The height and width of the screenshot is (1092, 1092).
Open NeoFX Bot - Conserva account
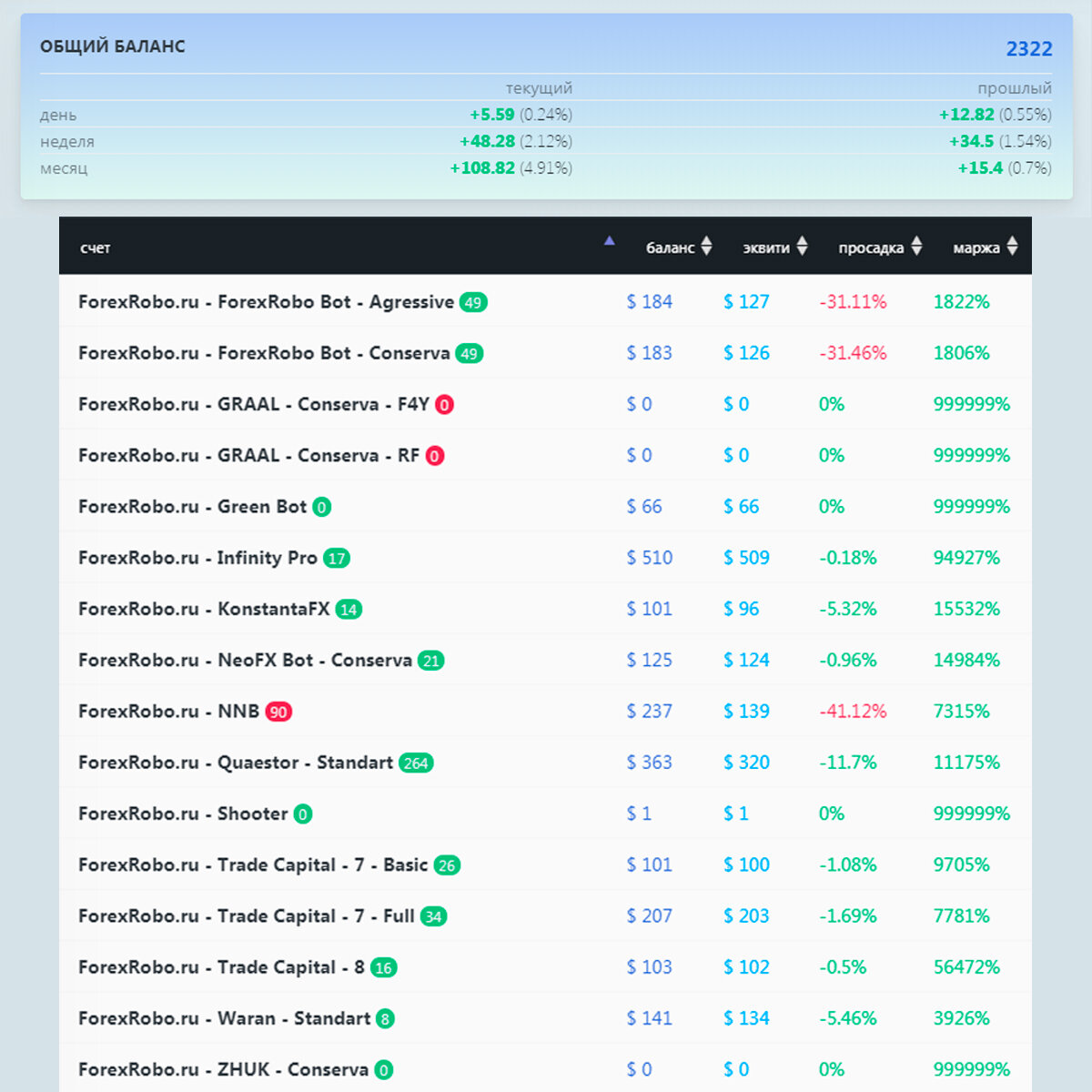(246, 660)
